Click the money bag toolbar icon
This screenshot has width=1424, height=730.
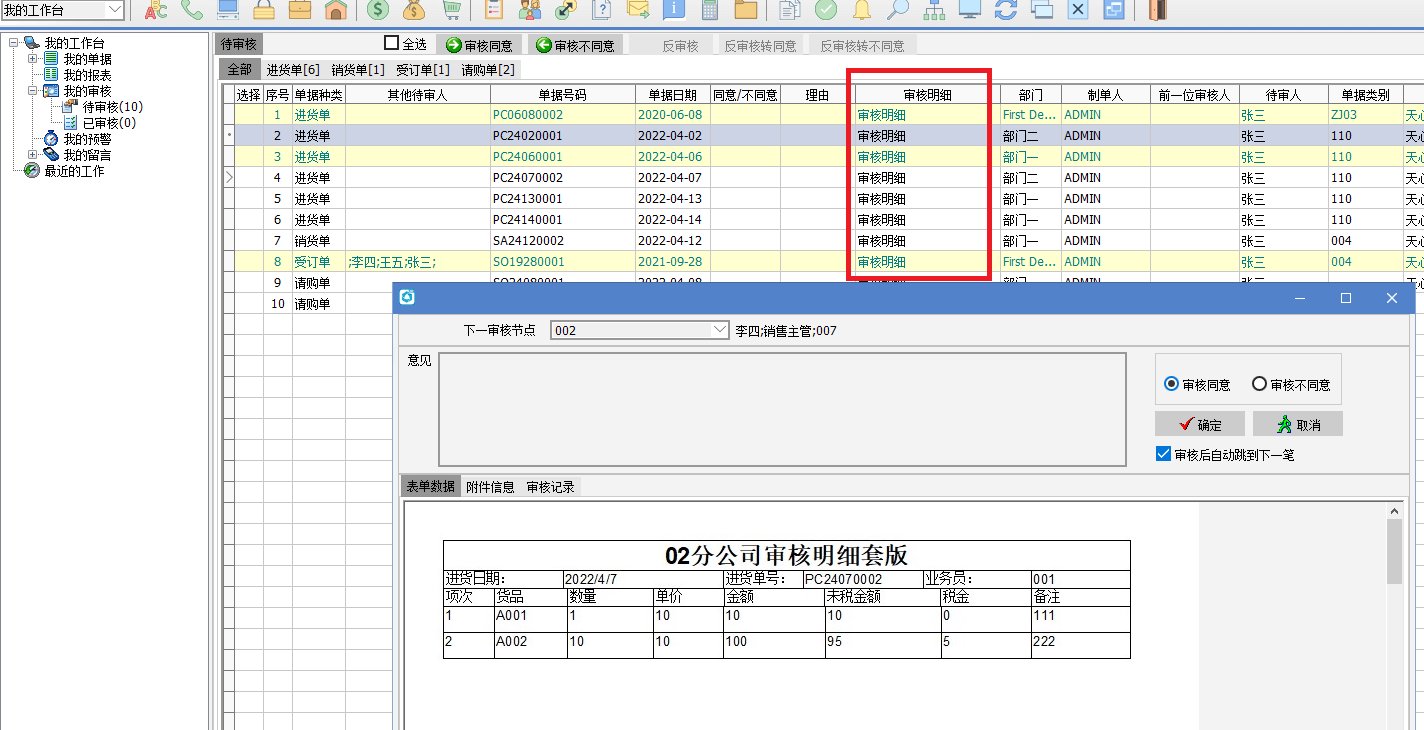point(414,11)
